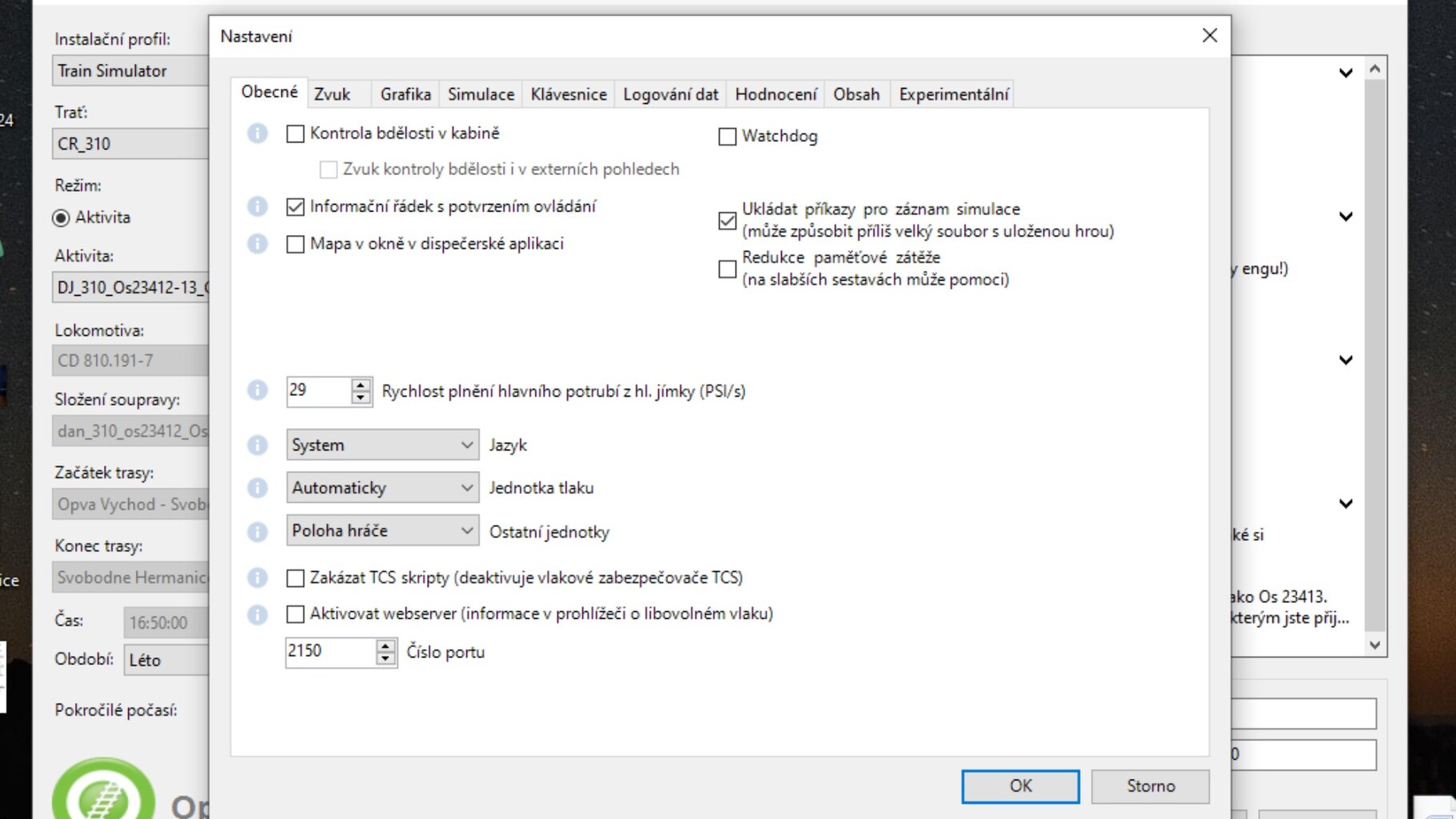The width and height of the screenshot is (1456, 819).
Task: Cancel changes with the Storno button
Action: 1150,786
